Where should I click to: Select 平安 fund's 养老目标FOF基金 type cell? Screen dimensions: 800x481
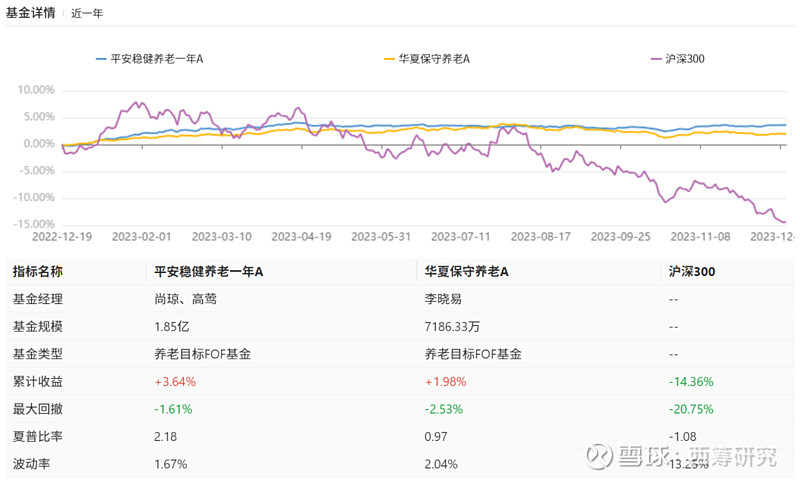[x=203, y=354]
